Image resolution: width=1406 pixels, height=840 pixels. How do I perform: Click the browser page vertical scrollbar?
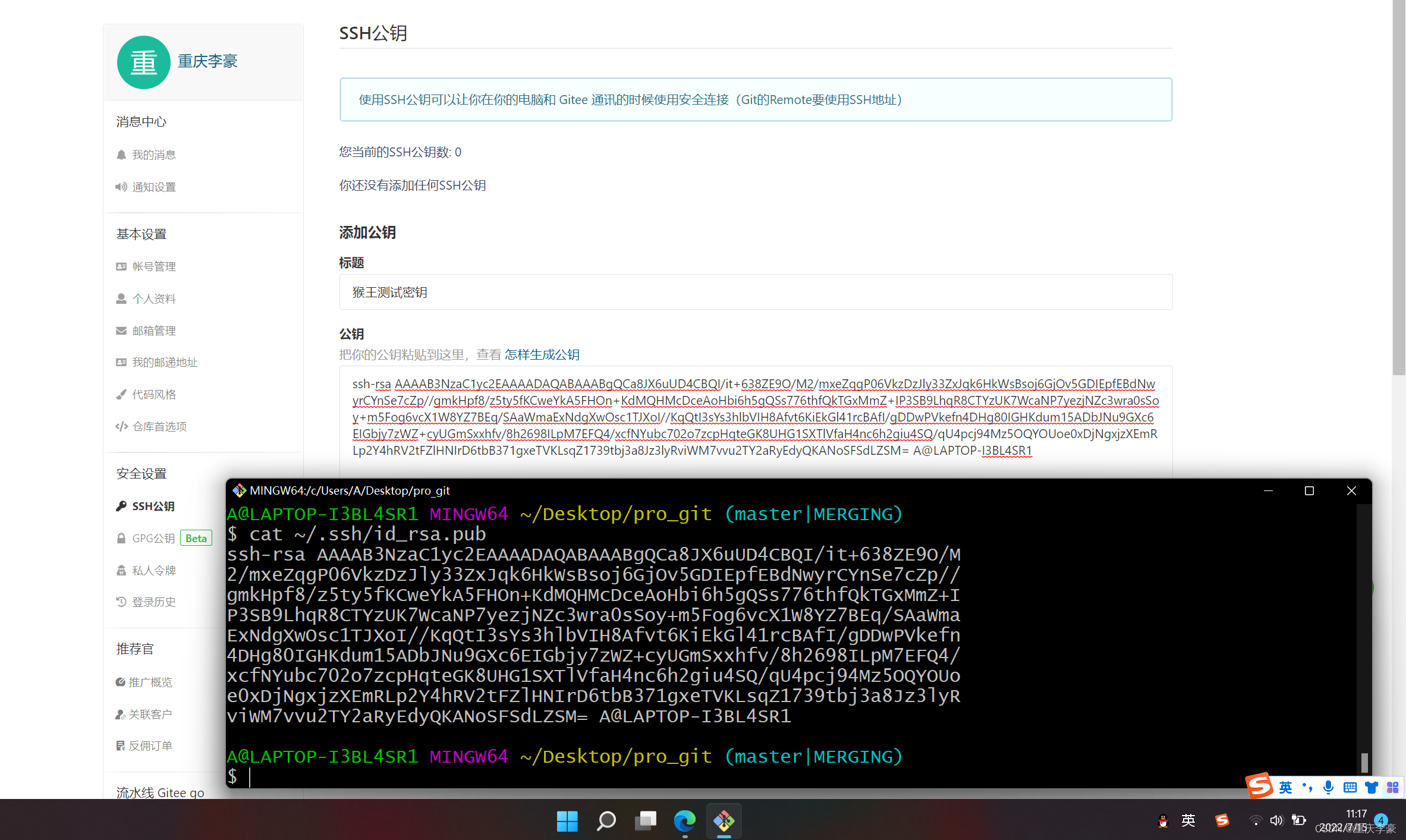click(x=1399, y=187)
